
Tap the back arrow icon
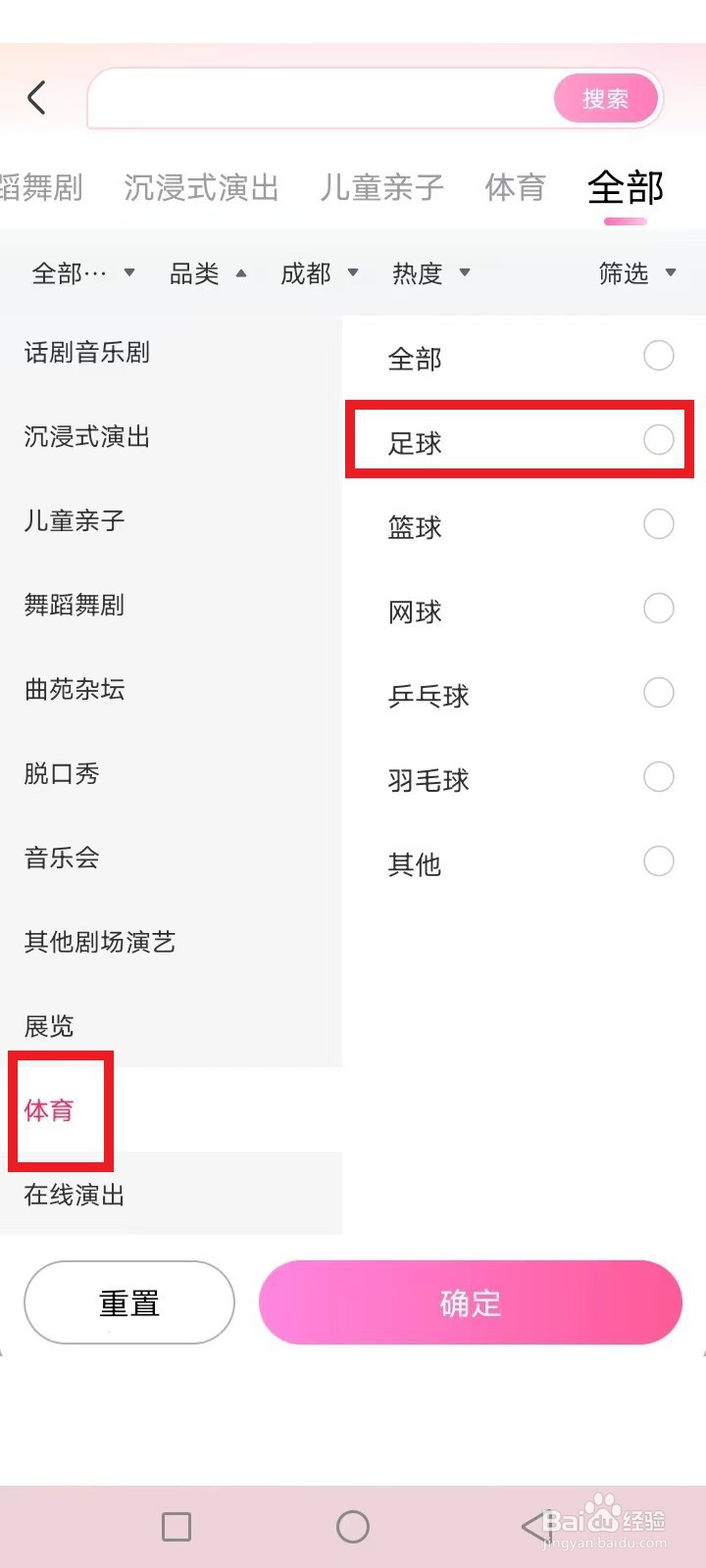tap(37, 98)
